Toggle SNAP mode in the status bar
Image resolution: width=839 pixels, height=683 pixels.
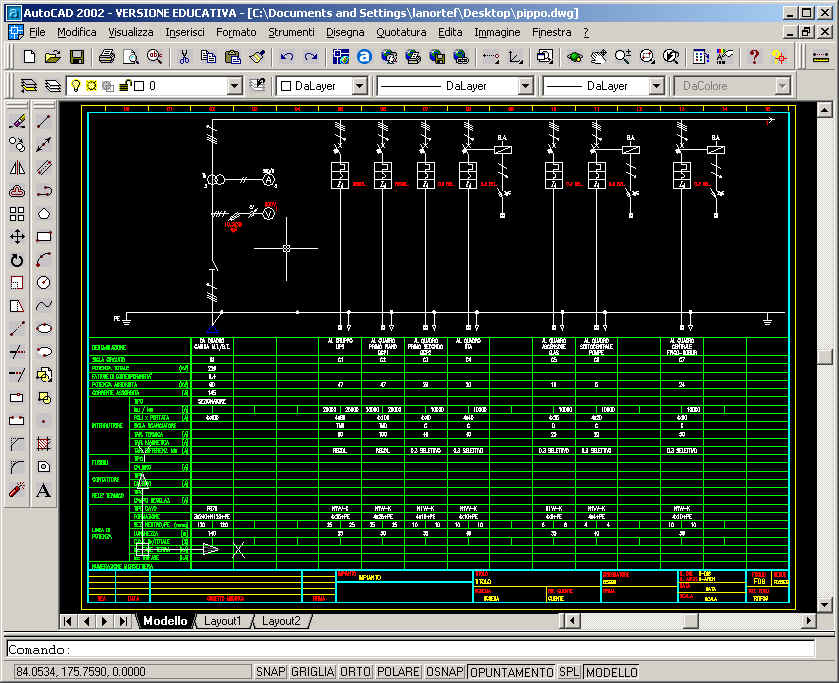coord(270,672)
